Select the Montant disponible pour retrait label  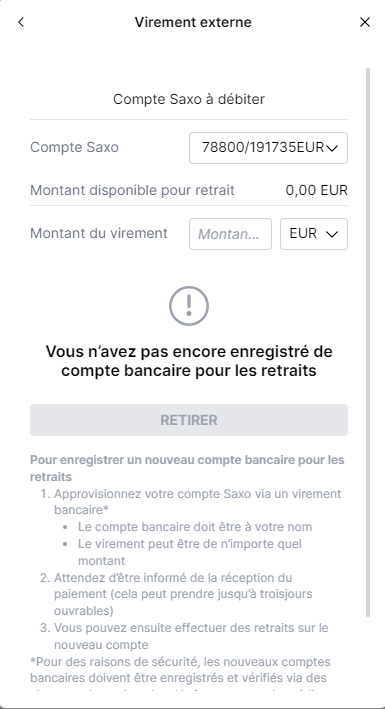pyautogui.click(x=132, y=190)
